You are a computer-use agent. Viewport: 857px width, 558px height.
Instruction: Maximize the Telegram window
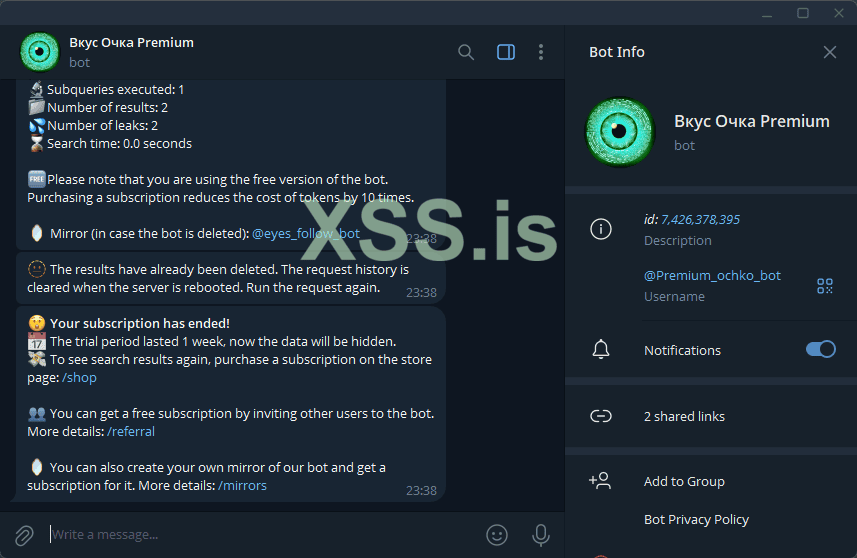802,13
